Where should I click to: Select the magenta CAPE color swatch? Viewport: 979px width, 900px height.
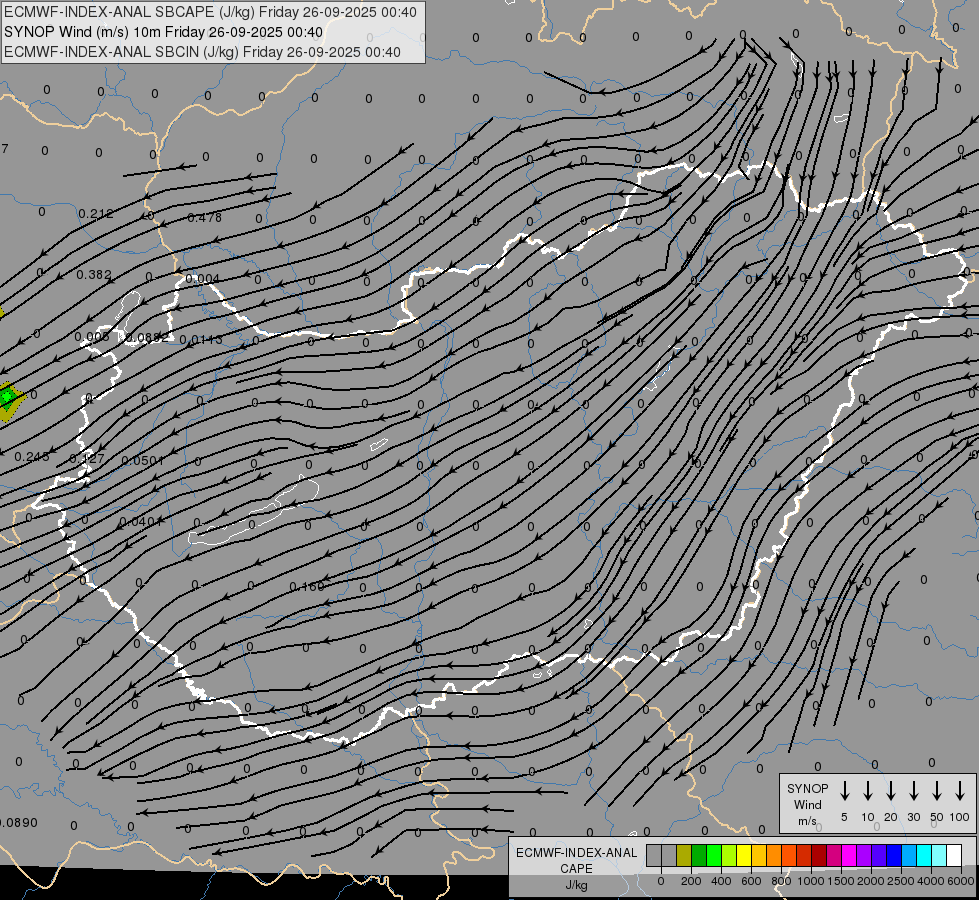849,855
